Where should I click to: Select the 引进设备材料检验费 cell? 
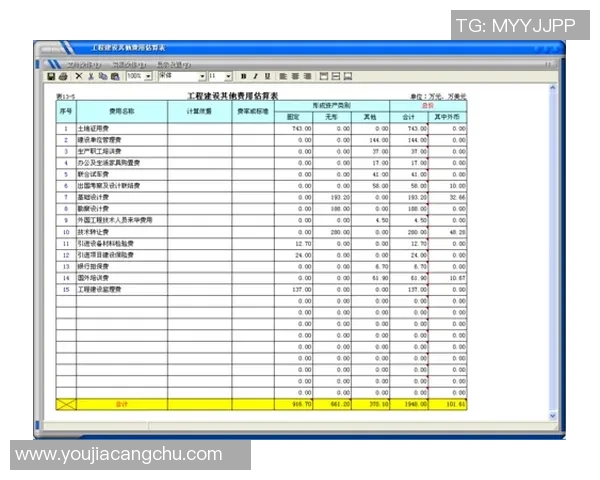click(122, 244)
